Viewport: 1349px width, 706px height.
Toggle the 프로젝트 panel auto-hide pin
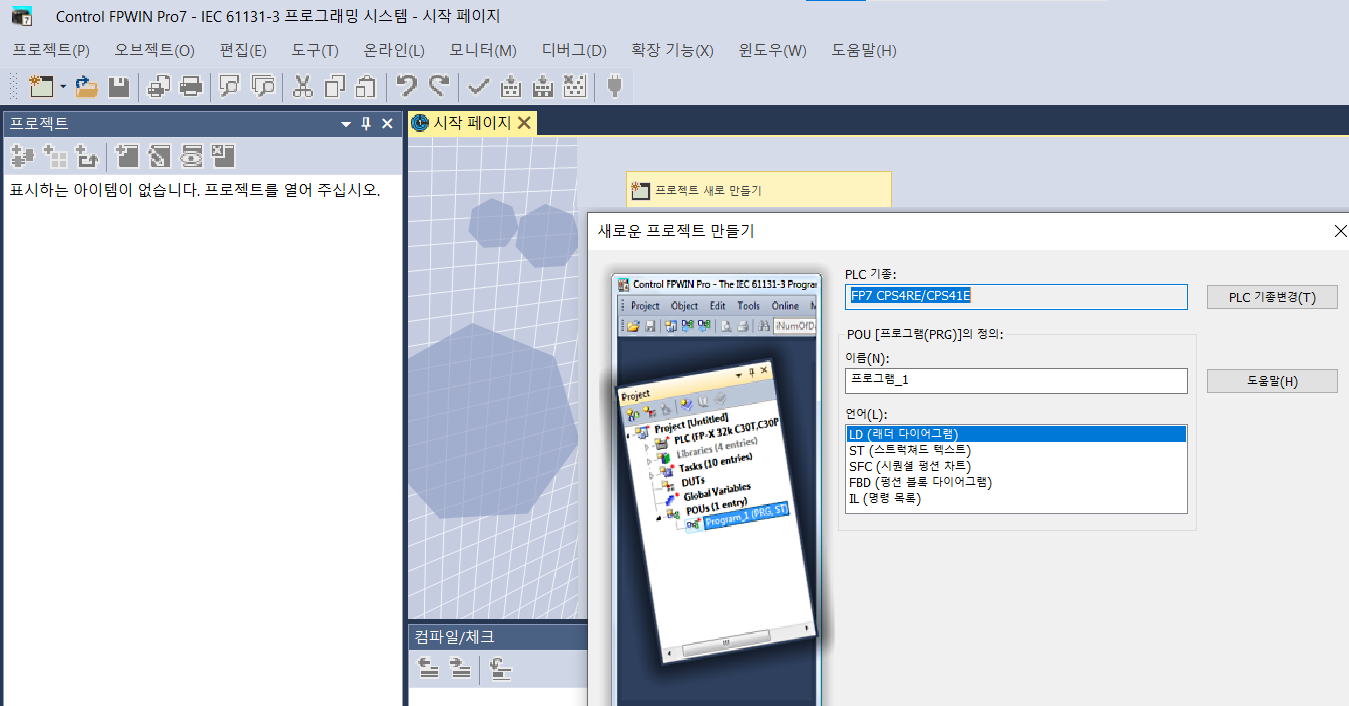click(x=366, y=124)
